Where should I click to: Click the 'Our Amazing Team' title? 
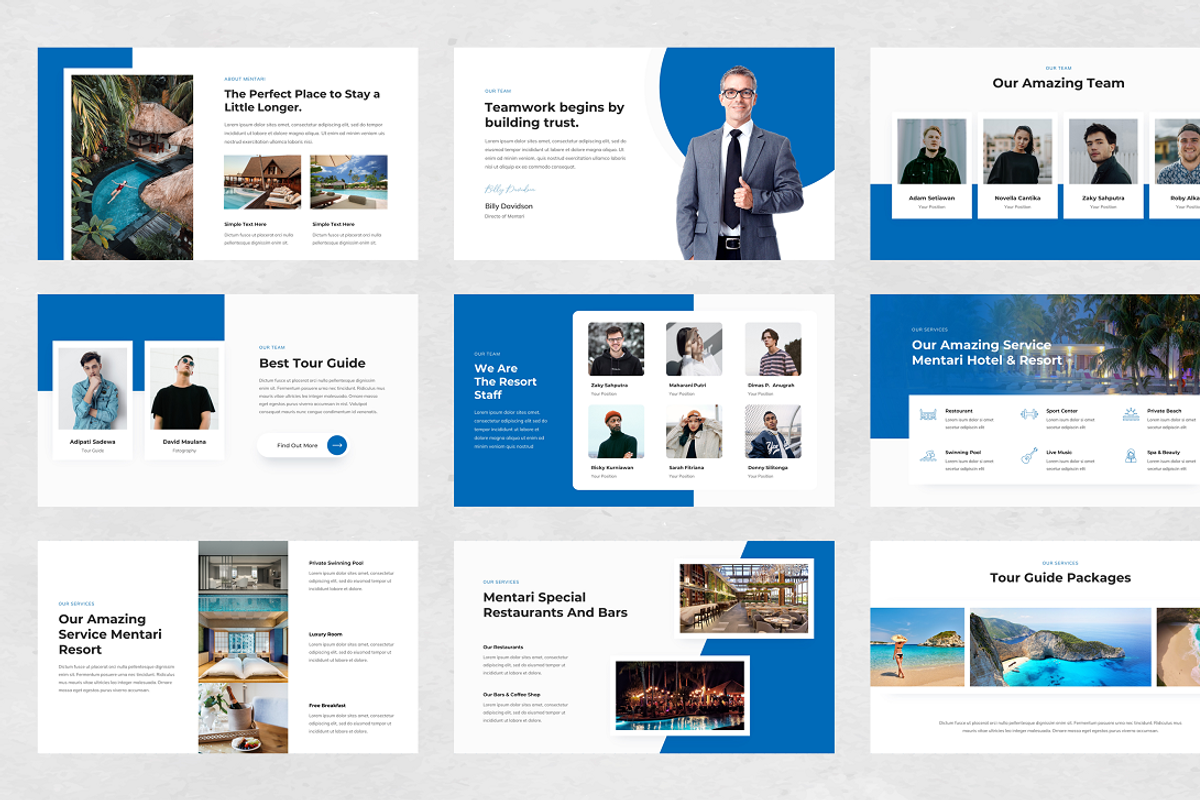pos(1058,83)
